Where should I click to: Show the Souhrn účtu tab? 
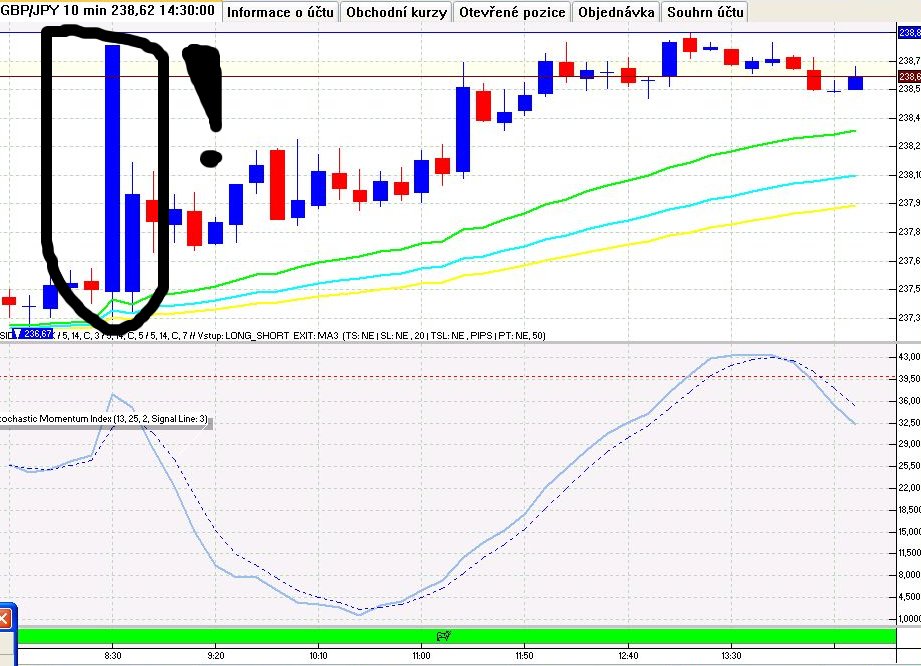click(705, 12)
